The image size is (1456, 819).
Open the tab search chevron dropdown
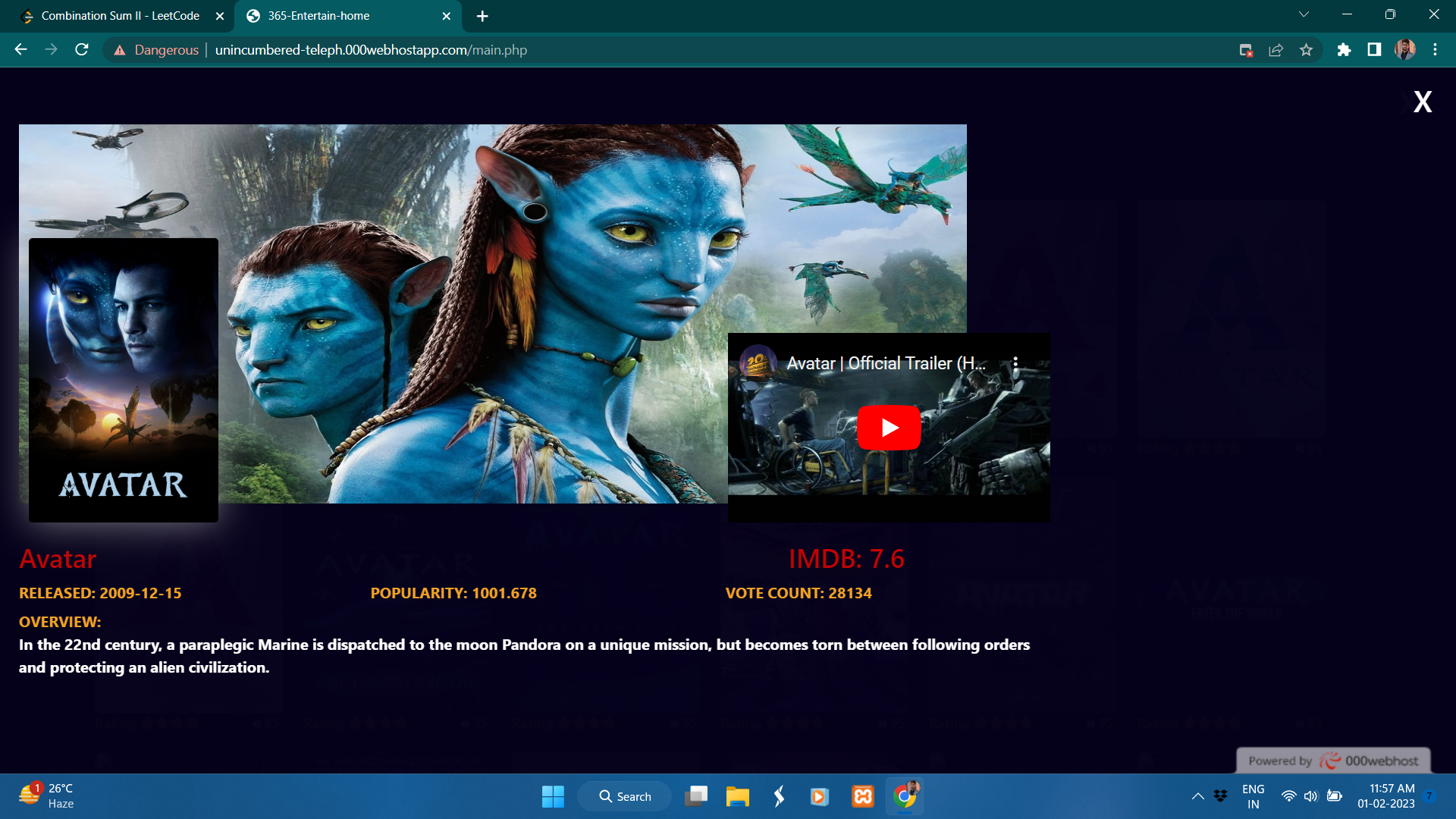click(1303, 14)
